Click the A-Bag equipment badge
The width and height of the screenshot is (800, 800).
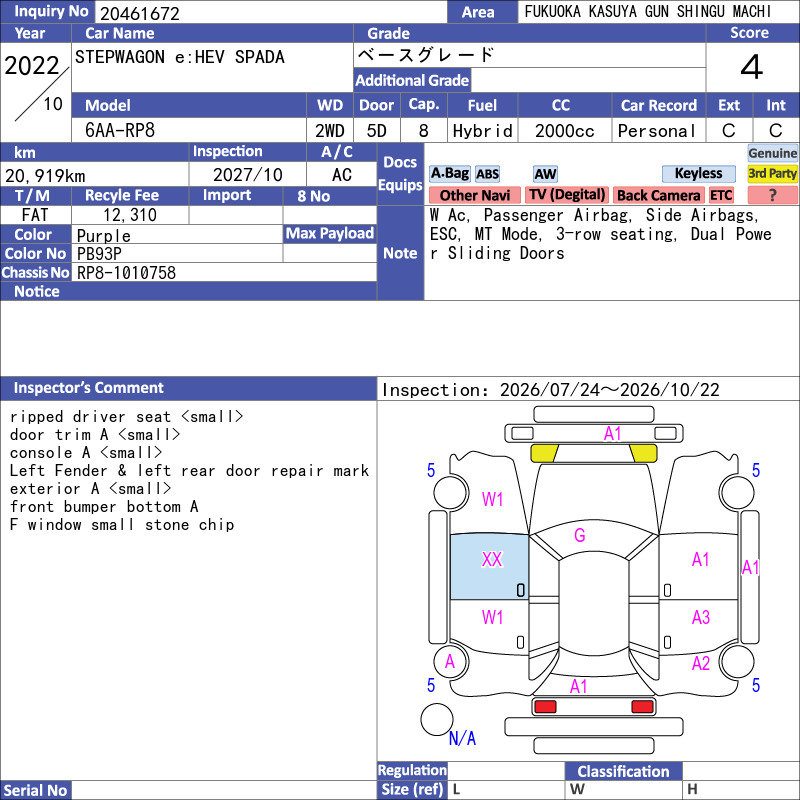[x=449, y=173]
